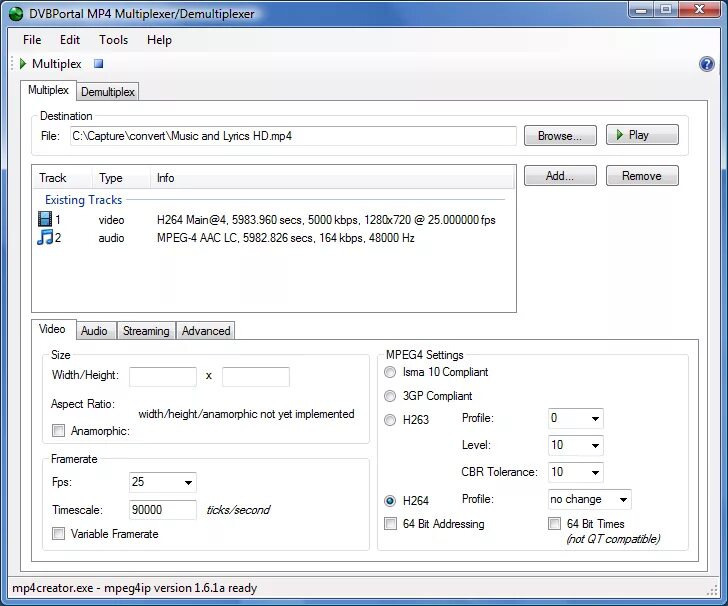Viewport: 728px width, 606px height.
Task: Click the Browse... button
Action: click(560, 136)
